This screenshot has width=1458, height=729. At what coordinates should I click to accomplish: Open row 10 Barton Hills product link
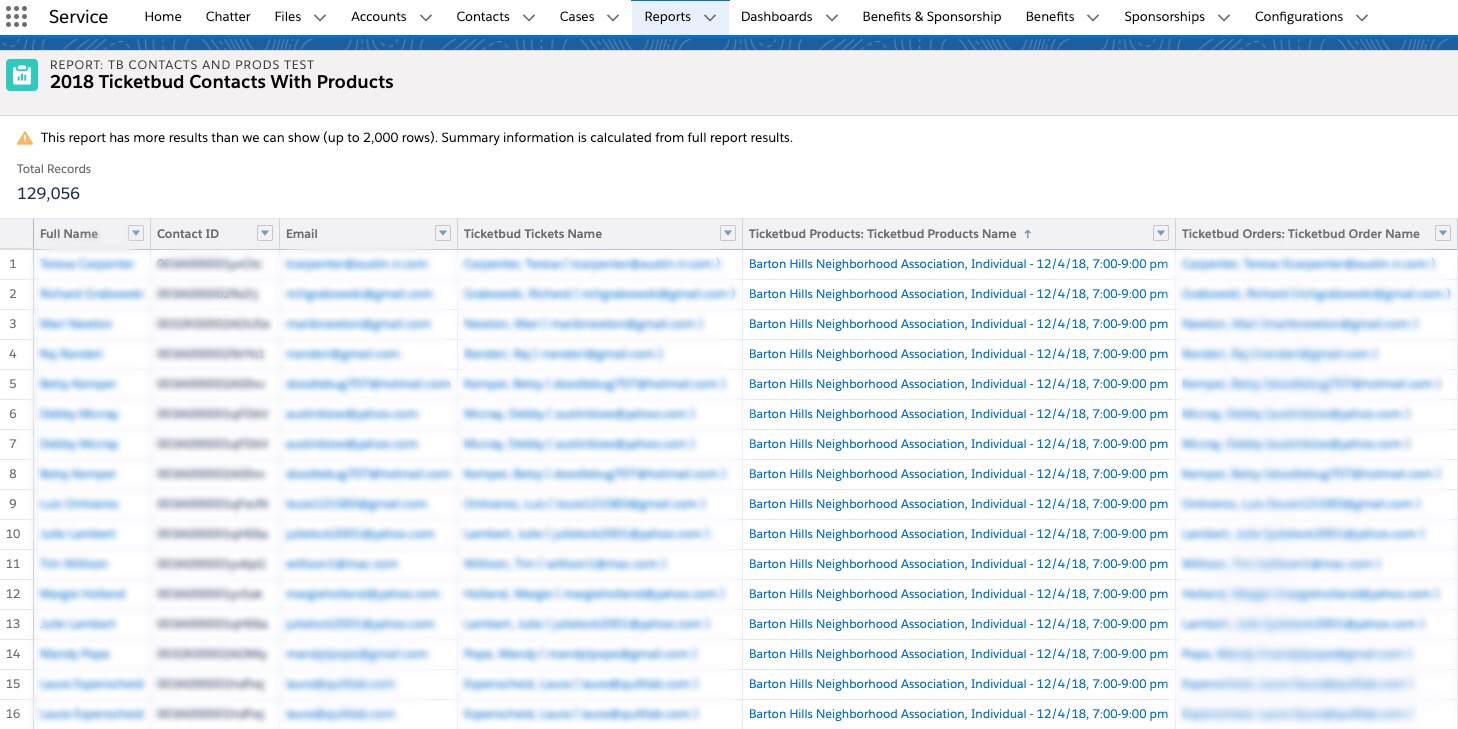958,534
